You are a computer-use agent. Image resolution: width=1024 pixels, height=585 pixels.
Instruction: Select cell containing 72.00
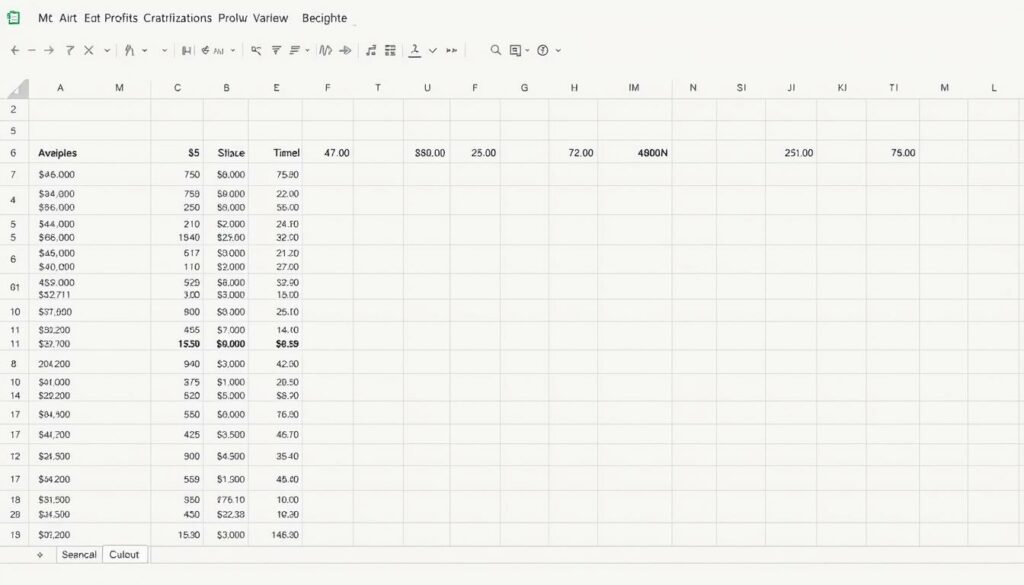click(573, 153)
